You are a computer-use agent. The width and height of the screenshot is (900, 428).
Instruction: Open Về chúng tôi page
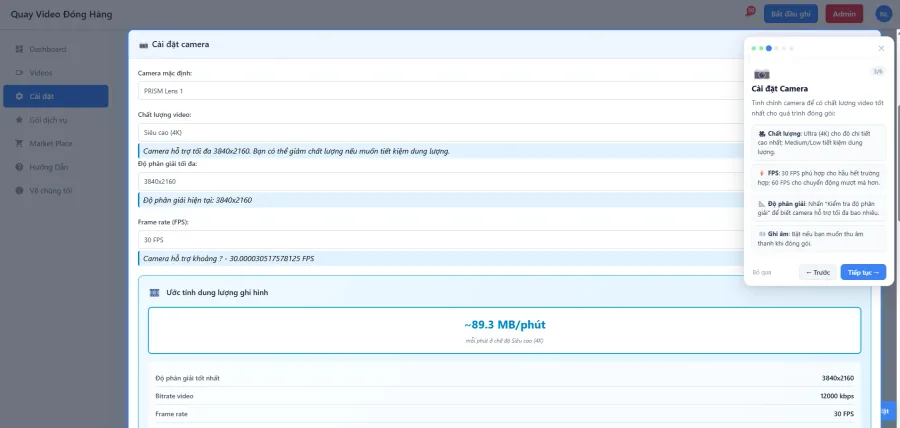(56, 190)
